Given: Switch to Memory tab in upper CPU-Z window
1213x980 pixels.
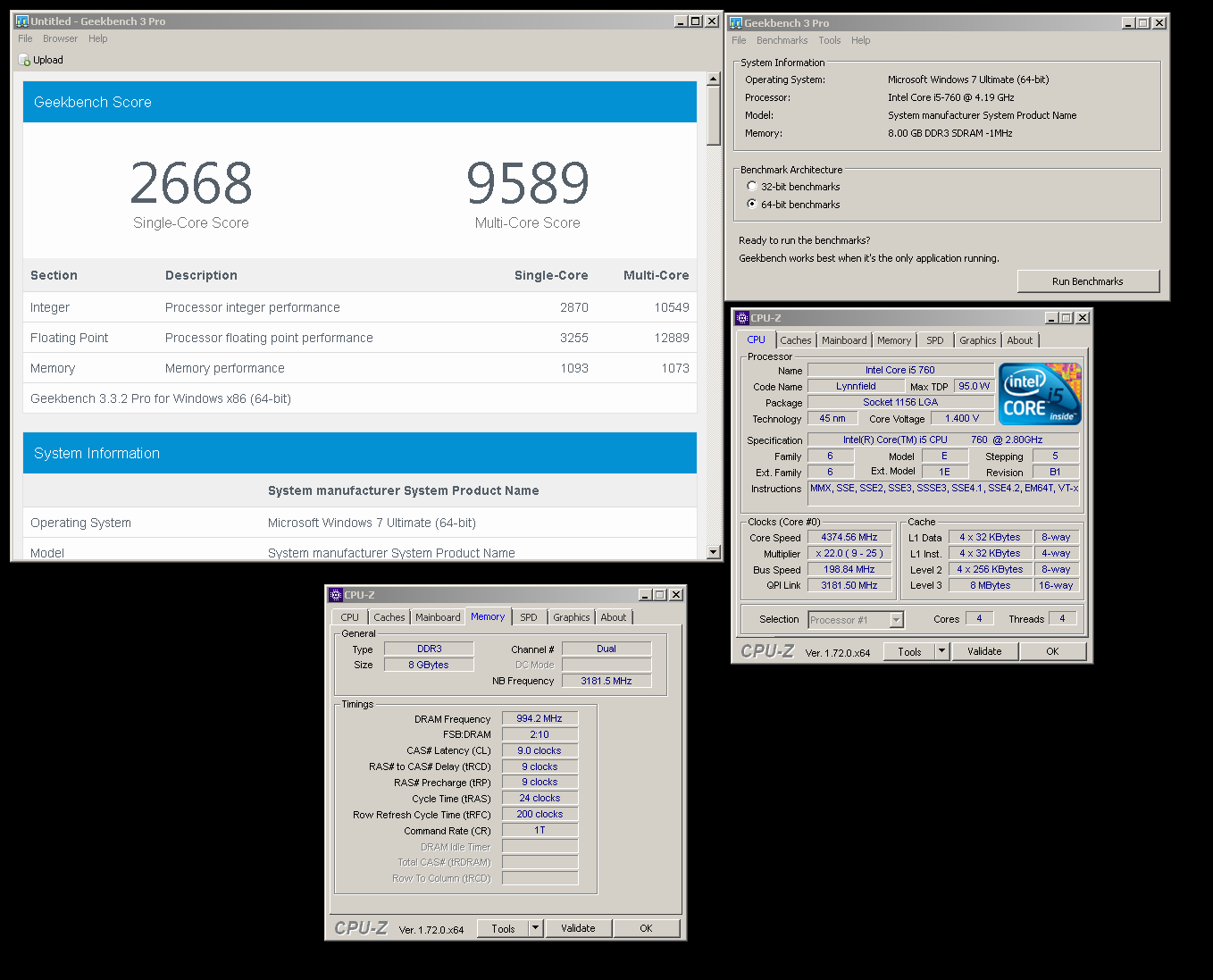Looking at the screenshot, I should tap(894, 340).
